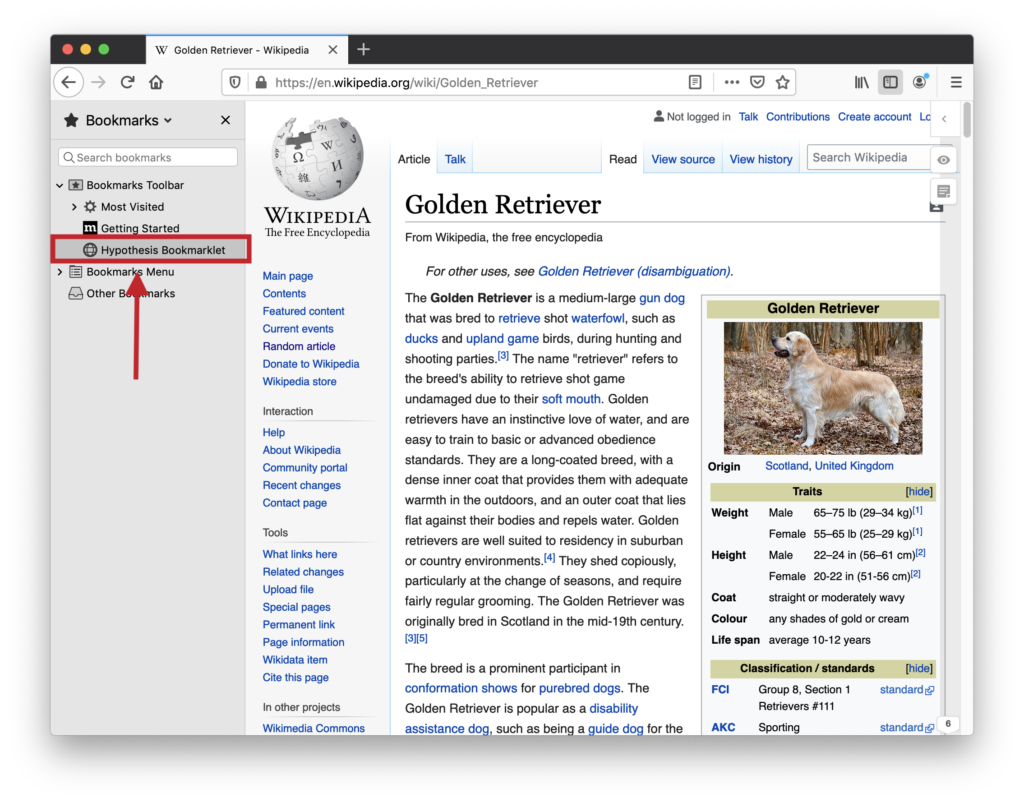The image size is (1024, 802).
Task: Switch to the Talk page tab
Action: pos(455,159)
